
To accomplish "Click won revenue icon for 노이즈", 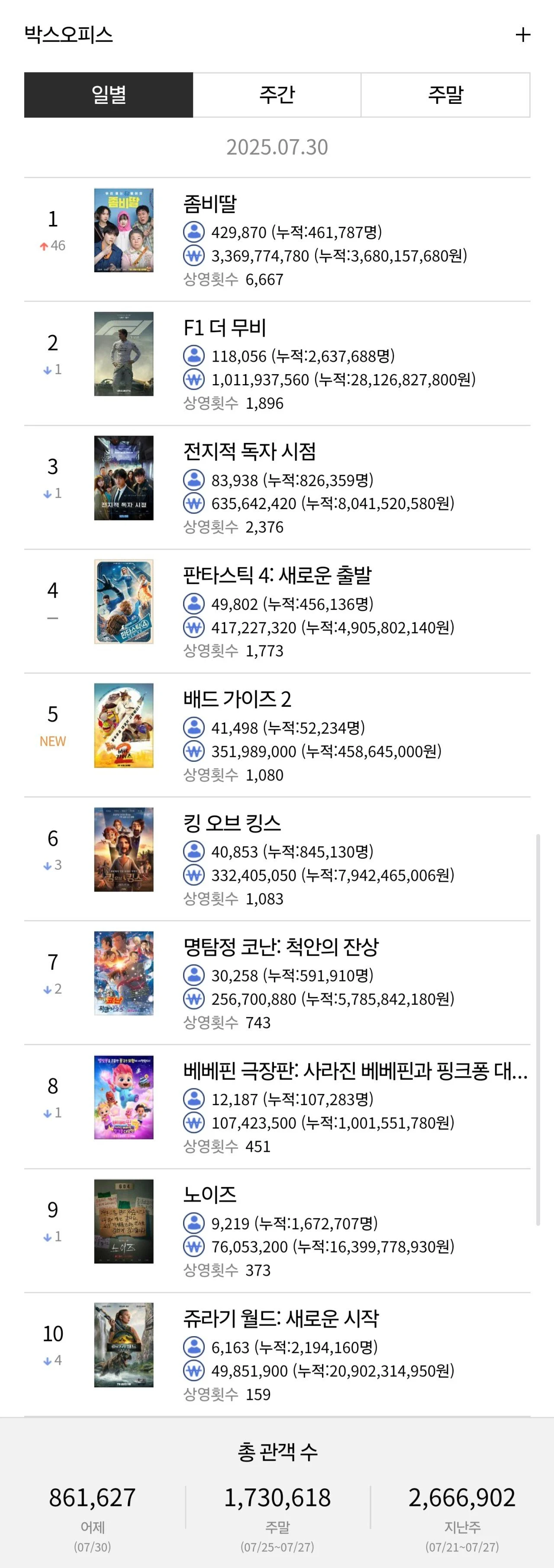I will (193, 1247).
